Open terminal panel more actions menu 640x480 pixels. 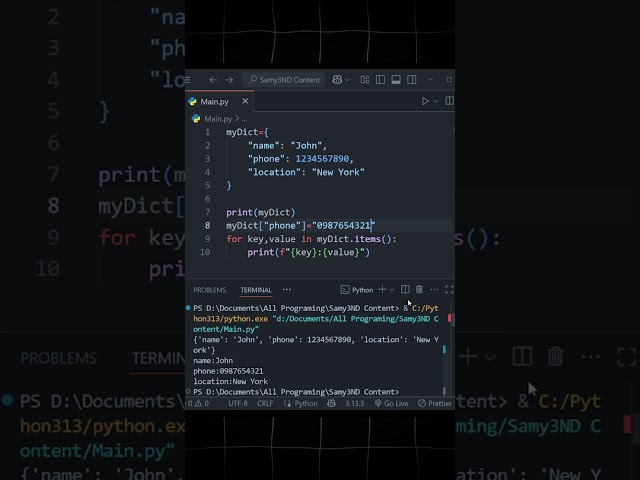(434, 289)
